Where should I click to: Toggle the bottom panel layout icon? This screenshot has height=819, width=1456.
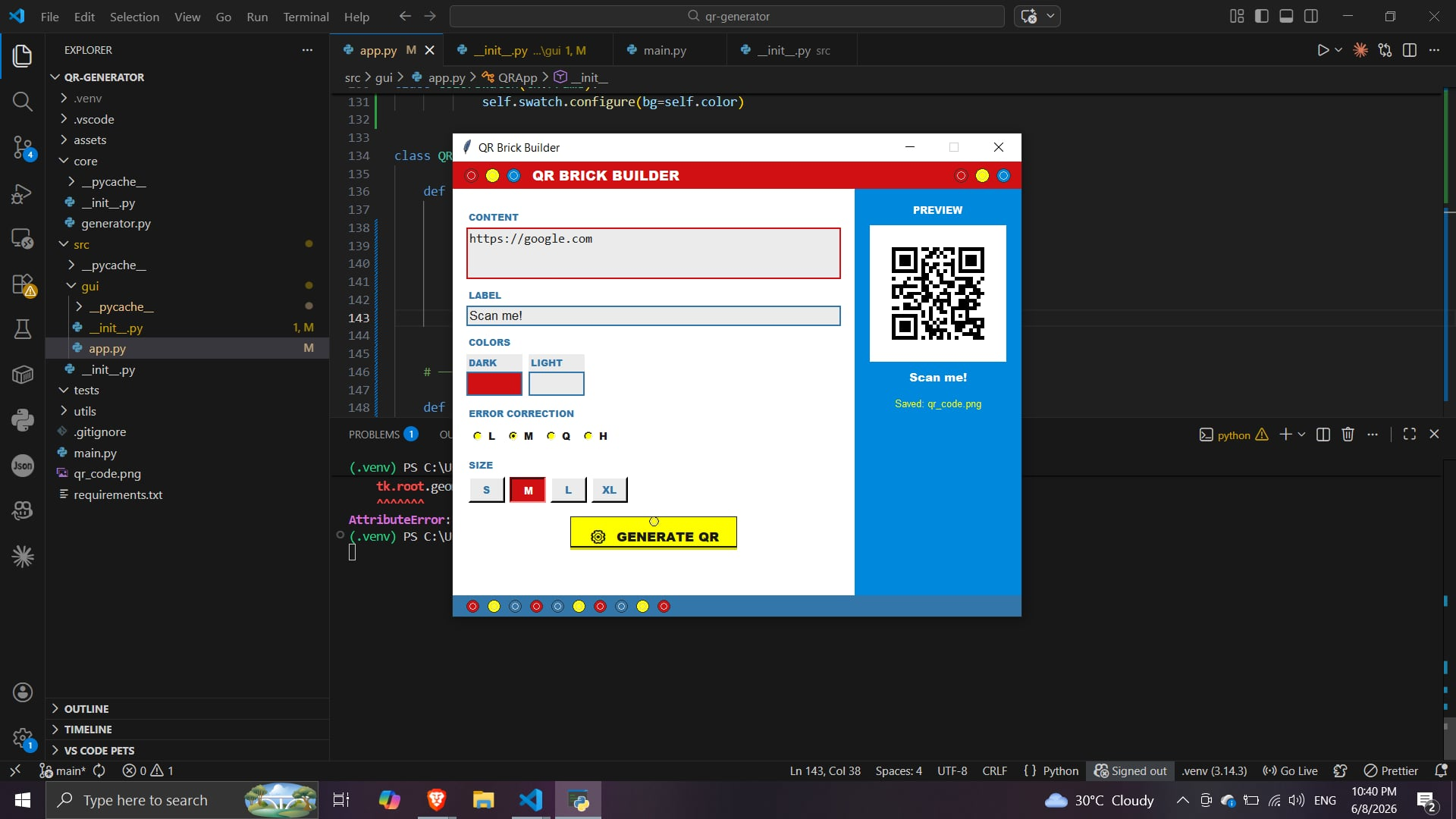[1286, 16]
